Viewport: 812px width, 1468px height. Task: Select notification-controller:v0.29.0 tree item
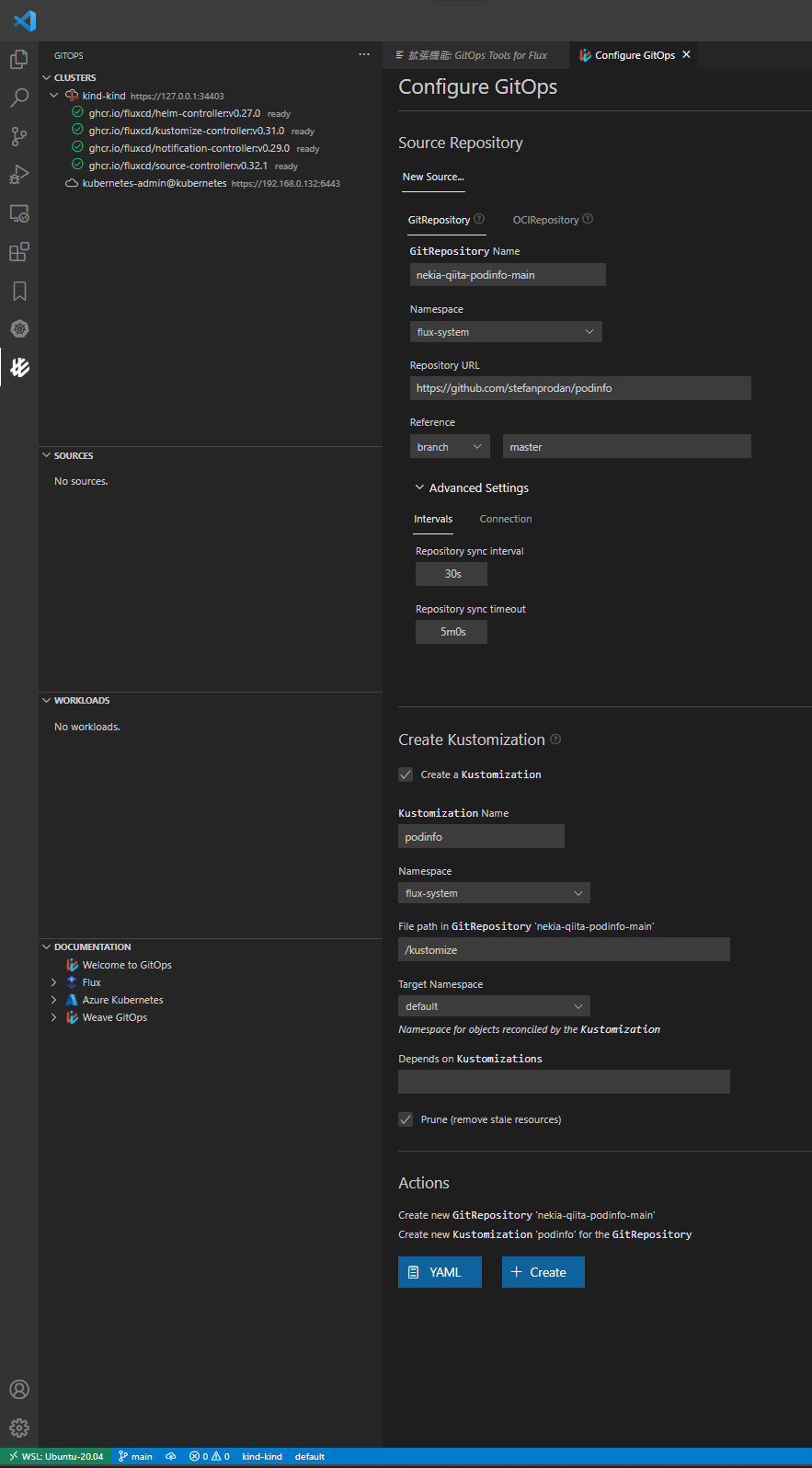click(x=189, y=148)
